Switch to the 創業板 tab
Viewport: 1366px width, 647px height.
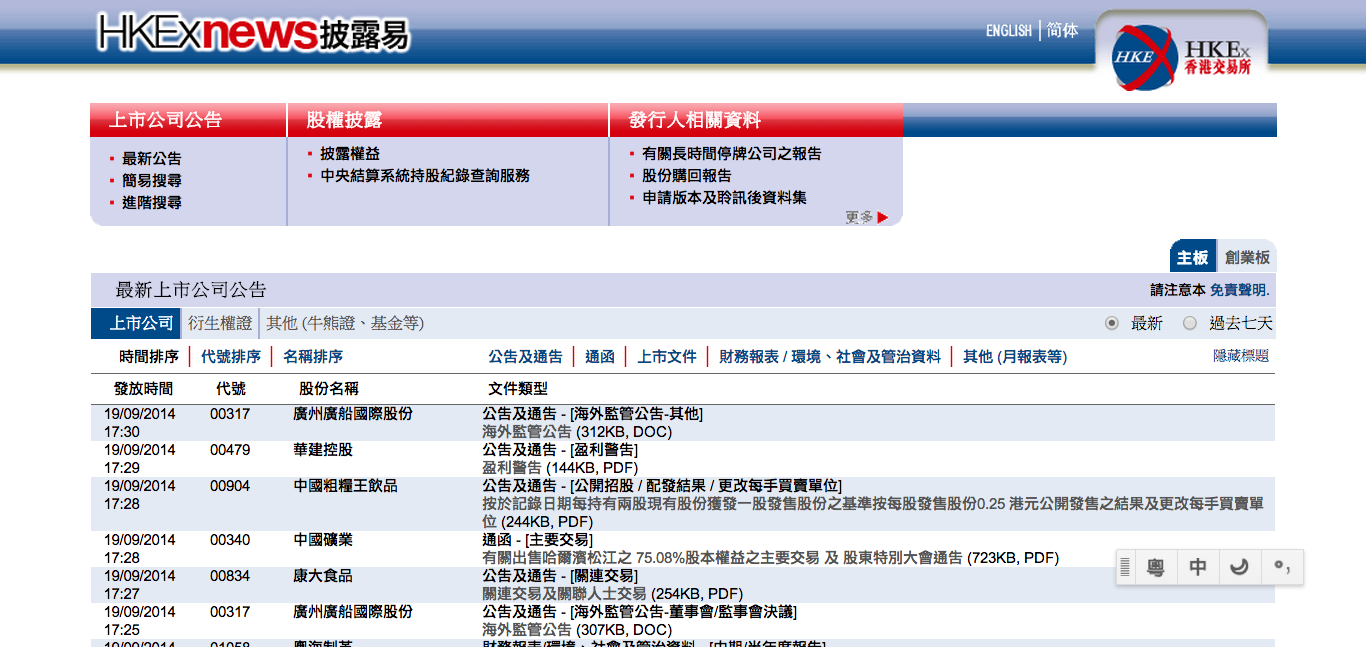click(x=1247, y=257)
